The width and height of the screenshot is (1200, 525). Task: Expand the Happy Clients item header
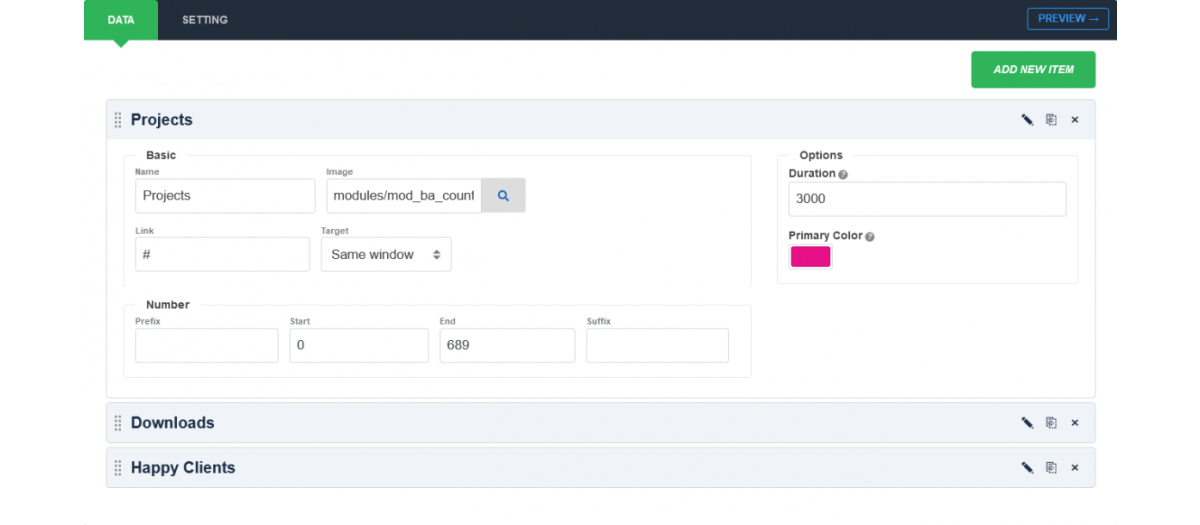[x=600, y=468]
